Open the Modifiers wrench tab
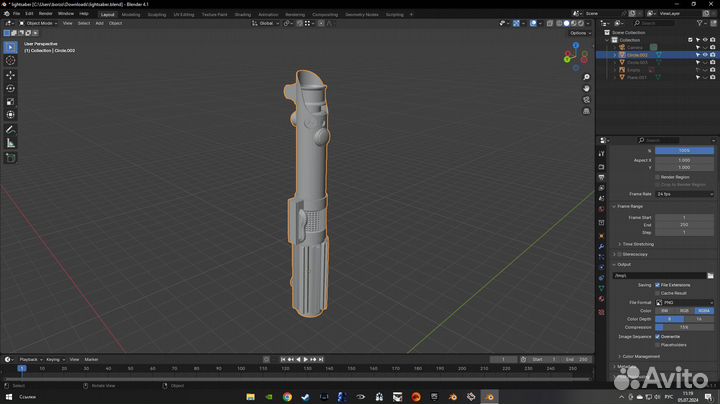 602,247
